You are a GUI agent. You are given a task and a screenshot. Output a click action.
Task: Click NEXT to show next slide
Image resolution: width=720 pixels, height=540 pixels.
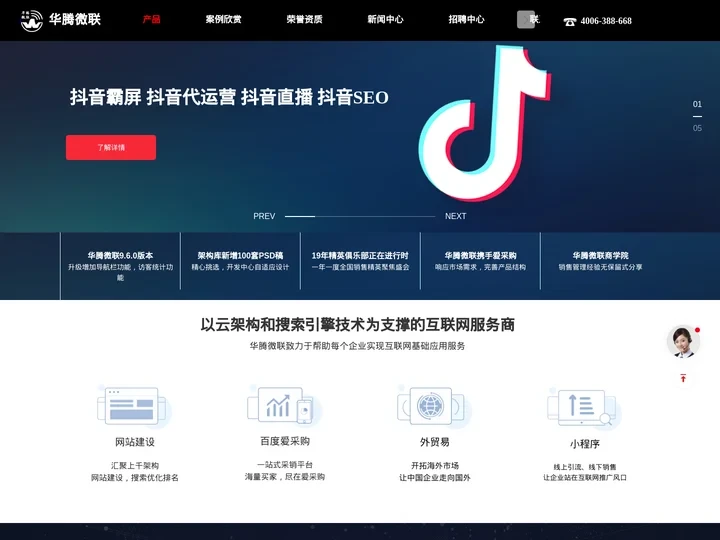(x=456, y=216)
